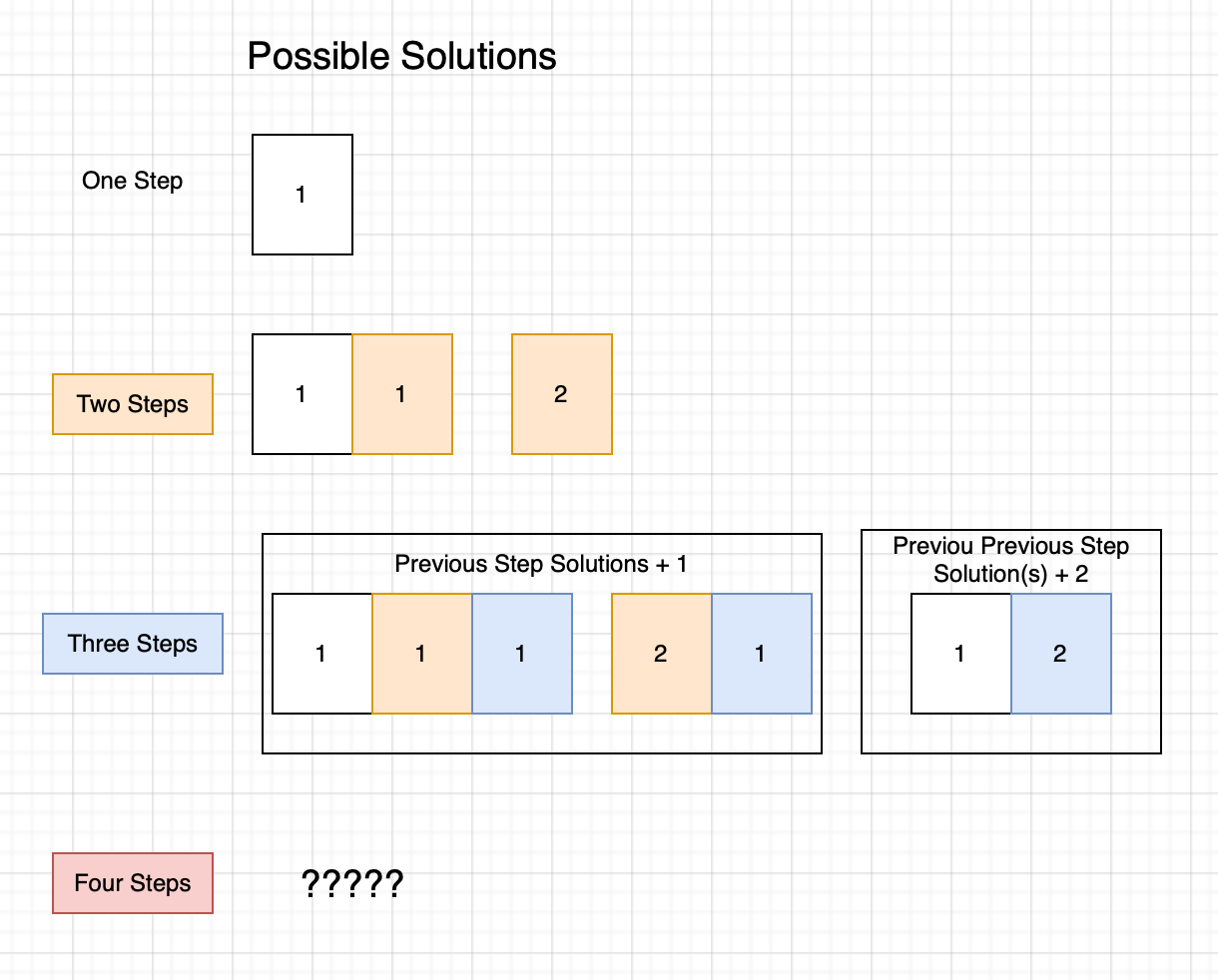Select the orange '1' box in Two Steps row

(402, 394)
